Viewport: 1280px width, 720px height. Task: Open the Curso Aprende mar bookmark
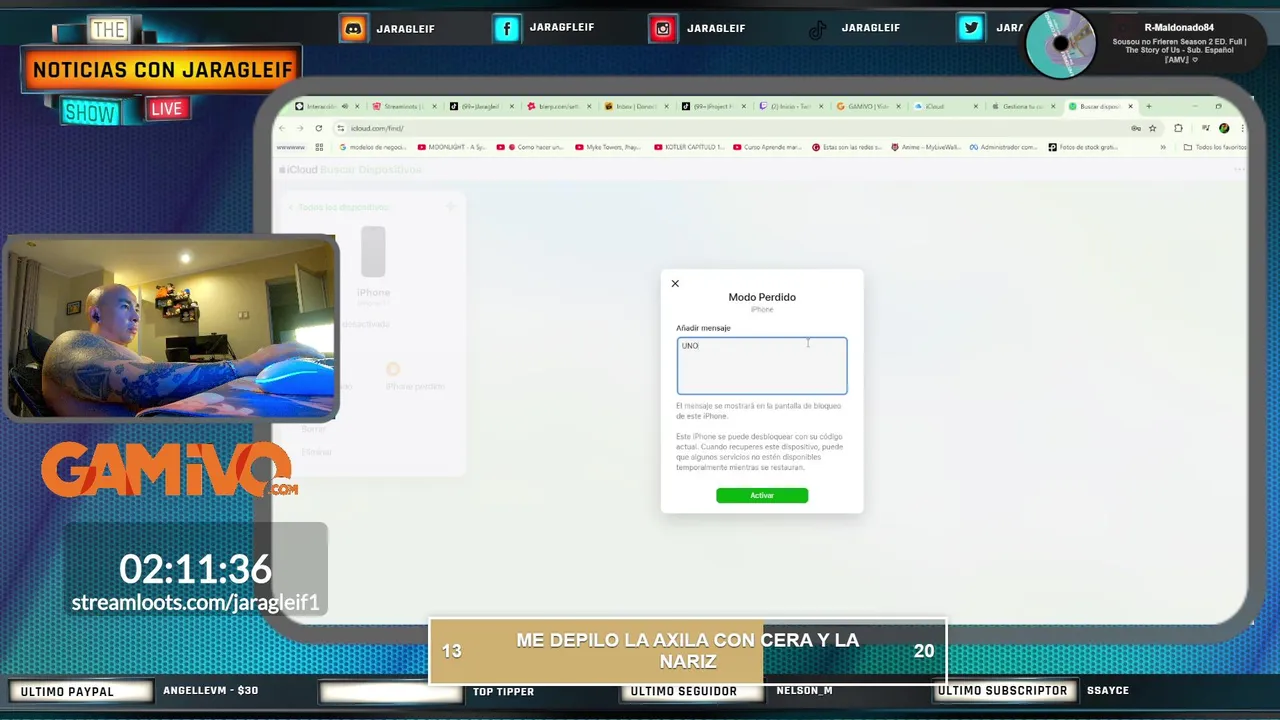point(767,147)
